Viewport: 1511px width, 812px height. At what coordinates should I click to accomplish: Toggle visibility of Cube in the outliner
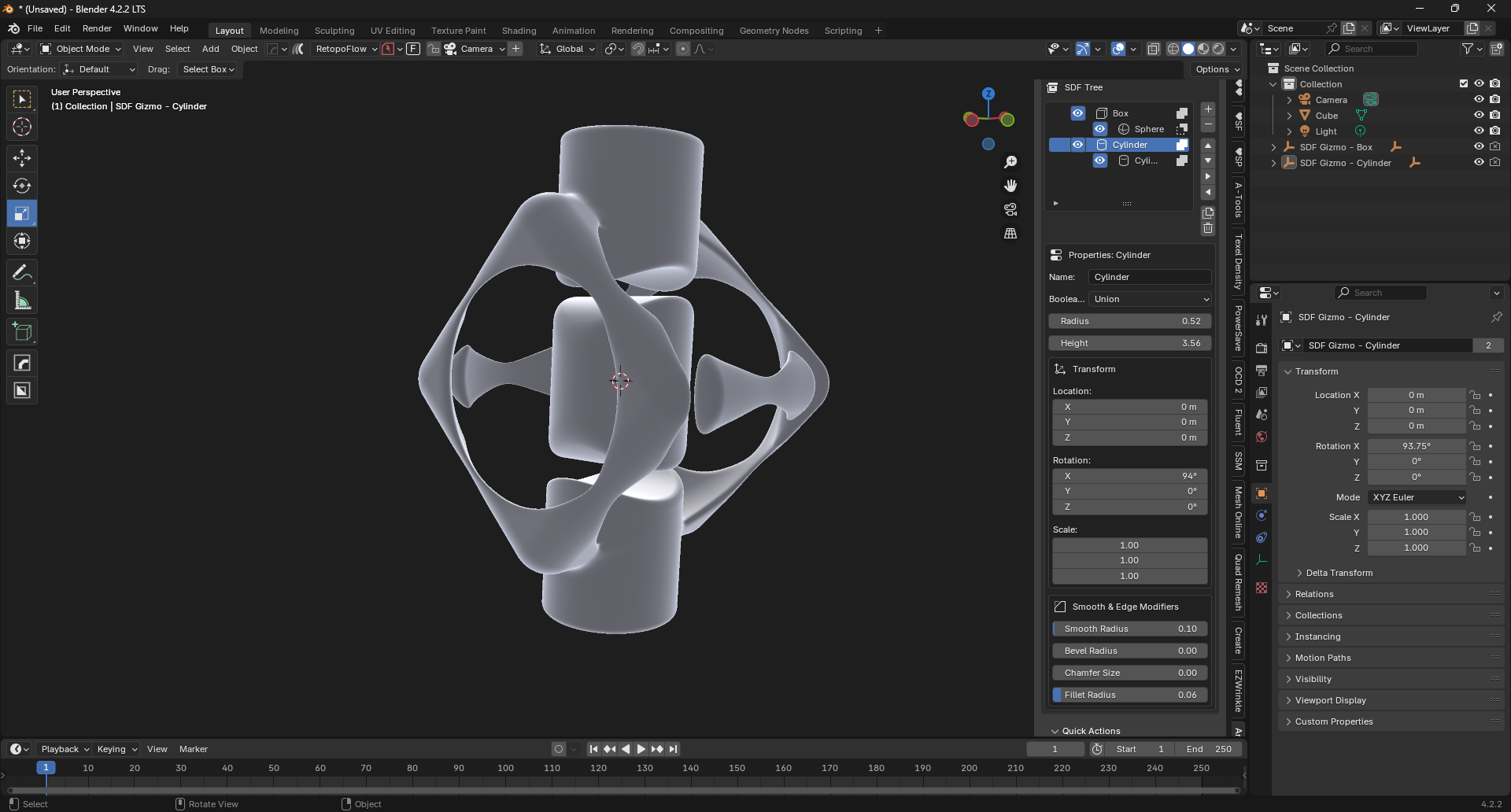point(1479,116)
